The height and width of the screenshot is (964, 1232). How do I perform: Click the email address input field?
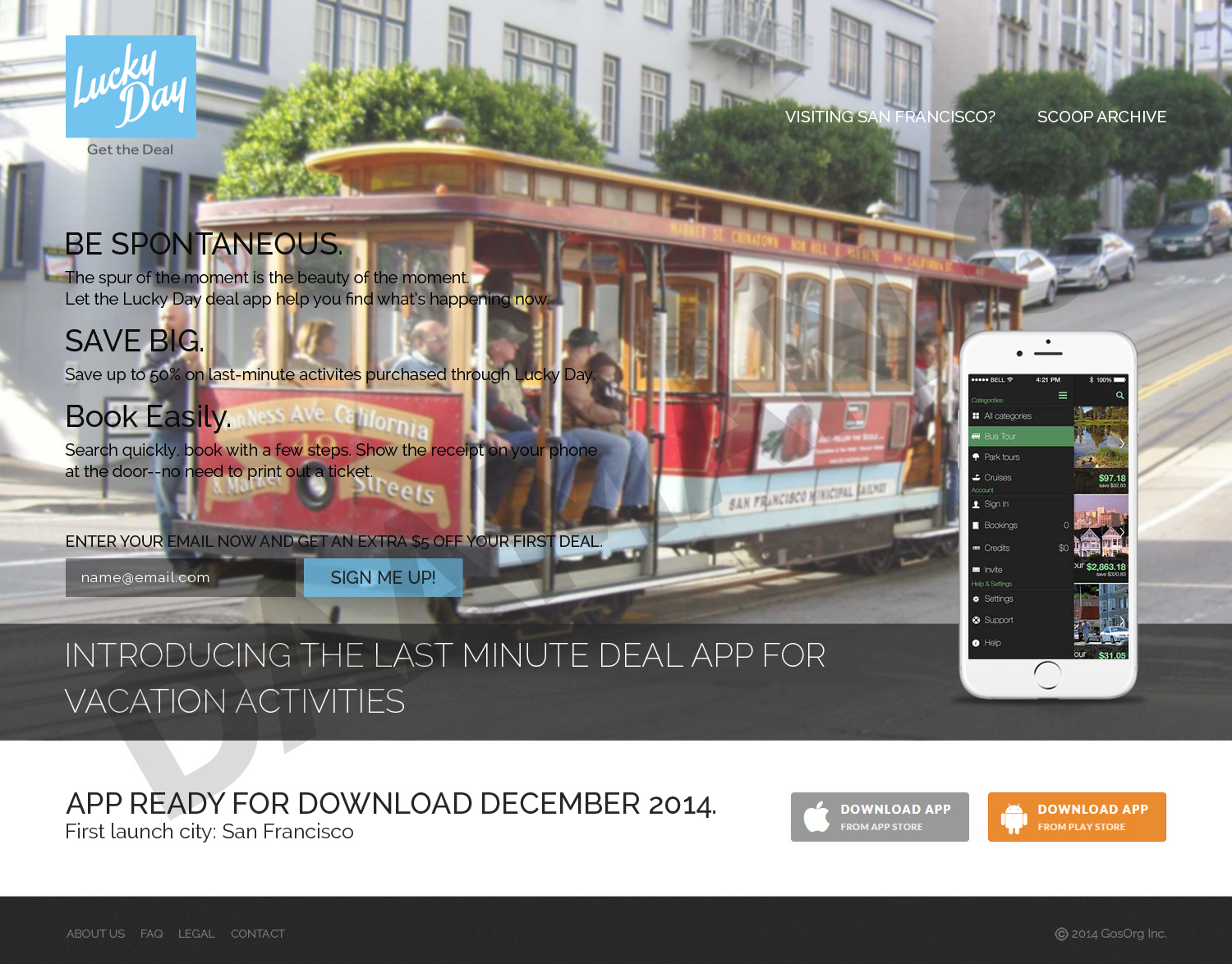click(181, 578)
